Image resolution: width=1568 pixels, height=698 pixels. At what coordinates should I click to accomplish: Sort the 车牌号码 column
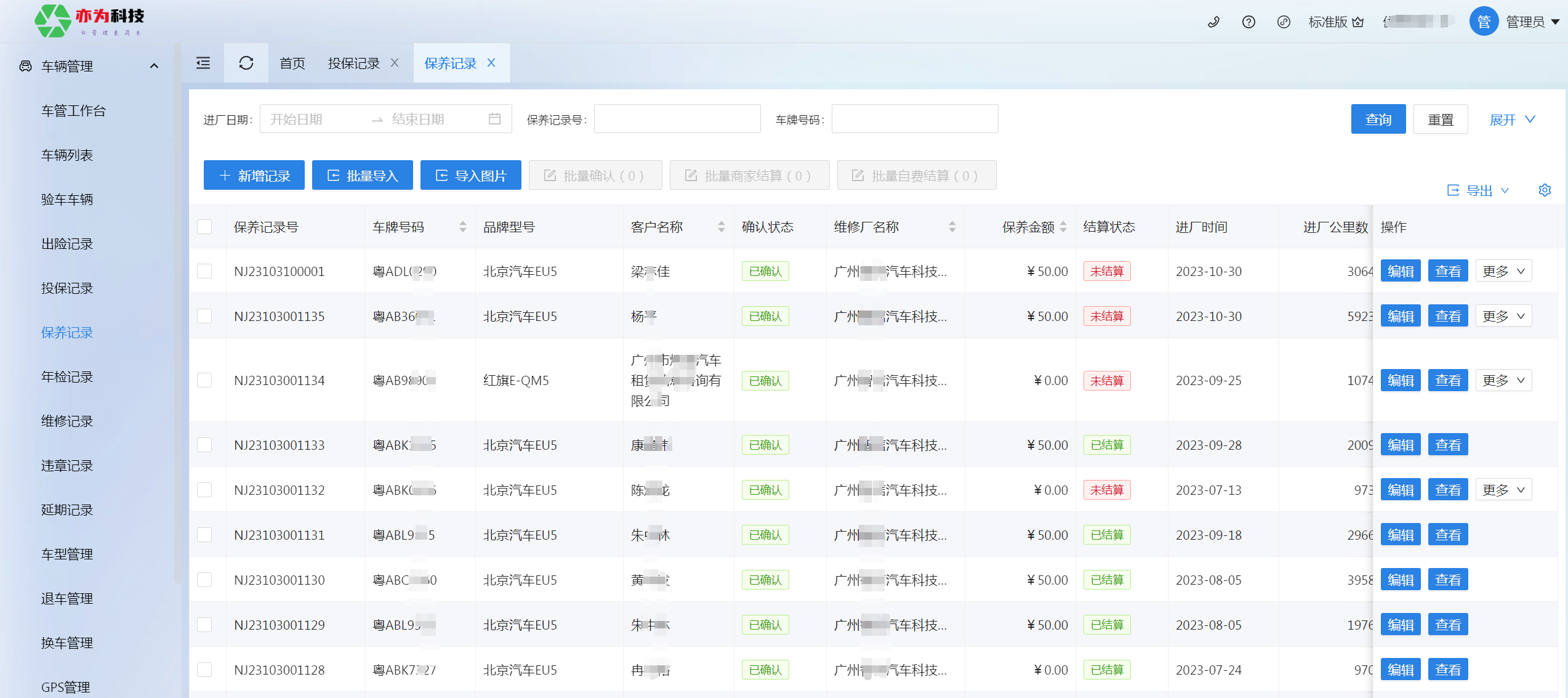pyautogui.click(x=463, y=227)
